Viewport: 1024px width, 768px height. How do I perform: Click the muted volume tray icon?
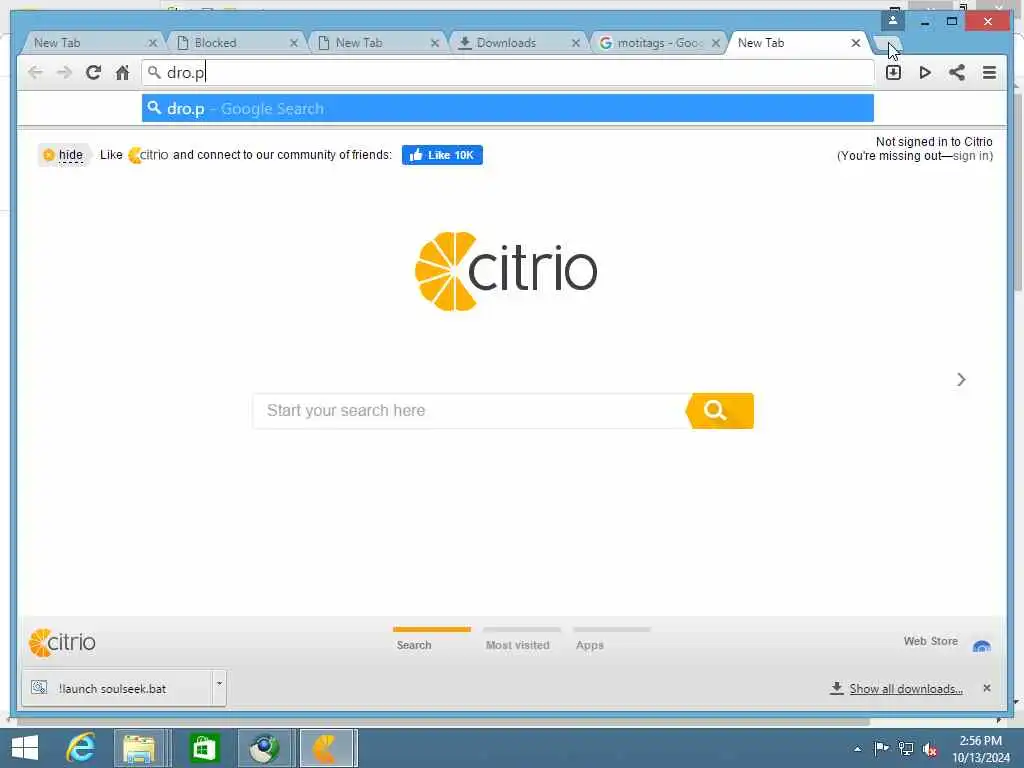coord(930,749)
